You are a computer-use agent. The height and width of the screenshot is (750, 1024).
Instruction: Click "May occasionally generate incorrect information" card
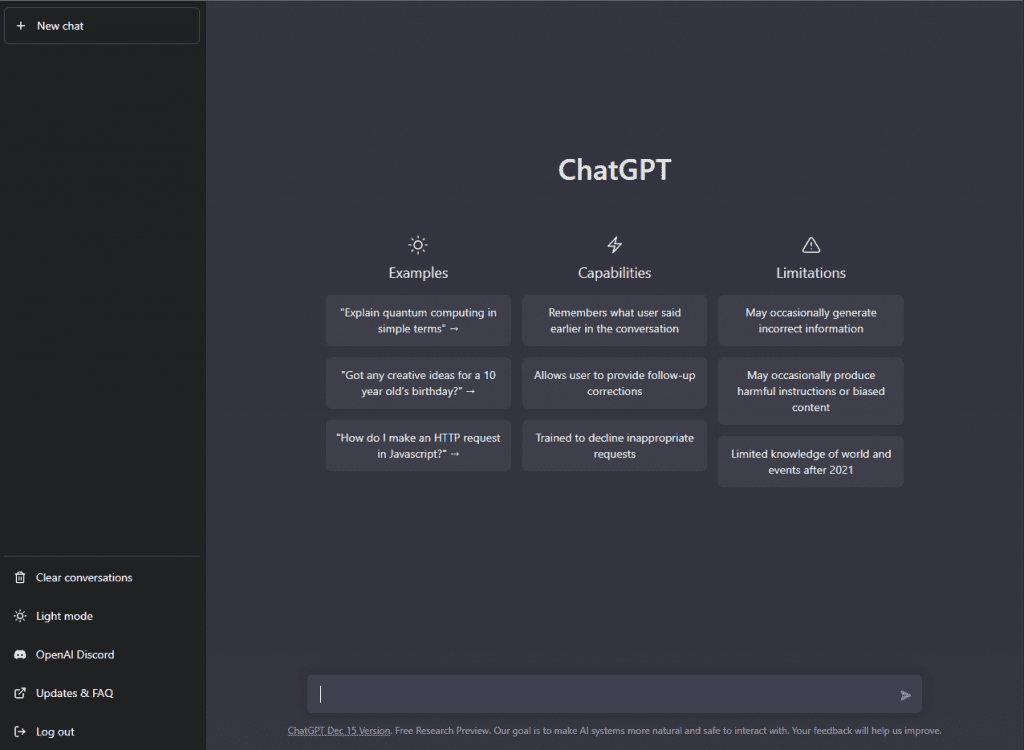811,321
